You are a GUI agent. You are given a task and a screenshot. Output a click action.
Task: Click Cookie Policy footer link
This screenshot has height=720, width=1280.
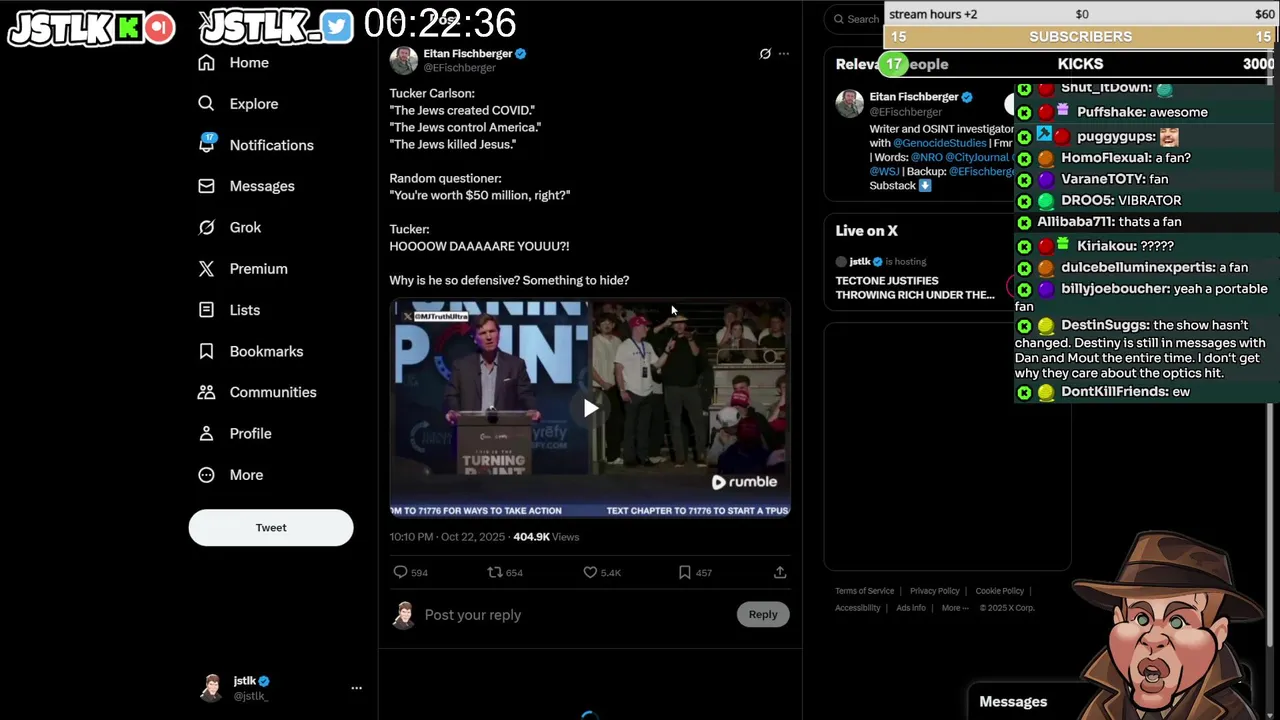point(999,591)
